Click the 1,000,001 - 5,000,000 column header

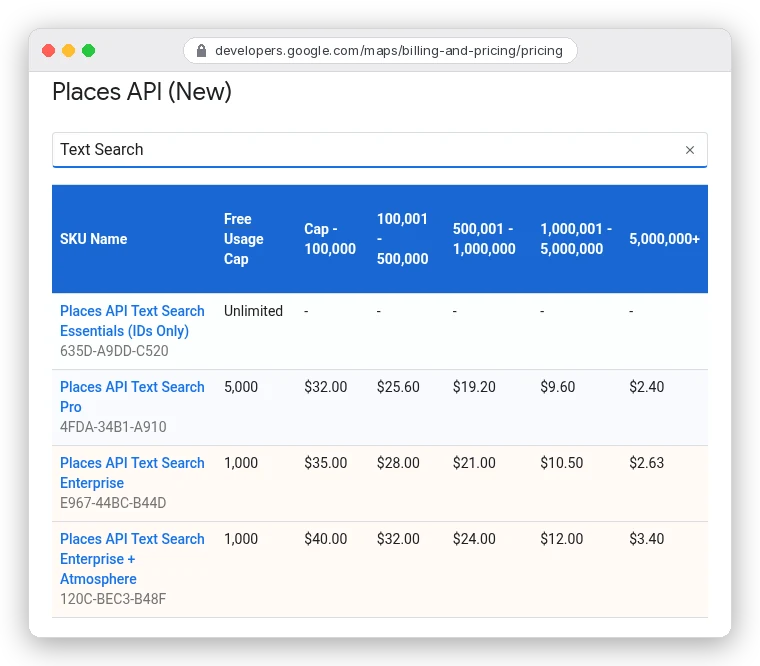(576, 239)
